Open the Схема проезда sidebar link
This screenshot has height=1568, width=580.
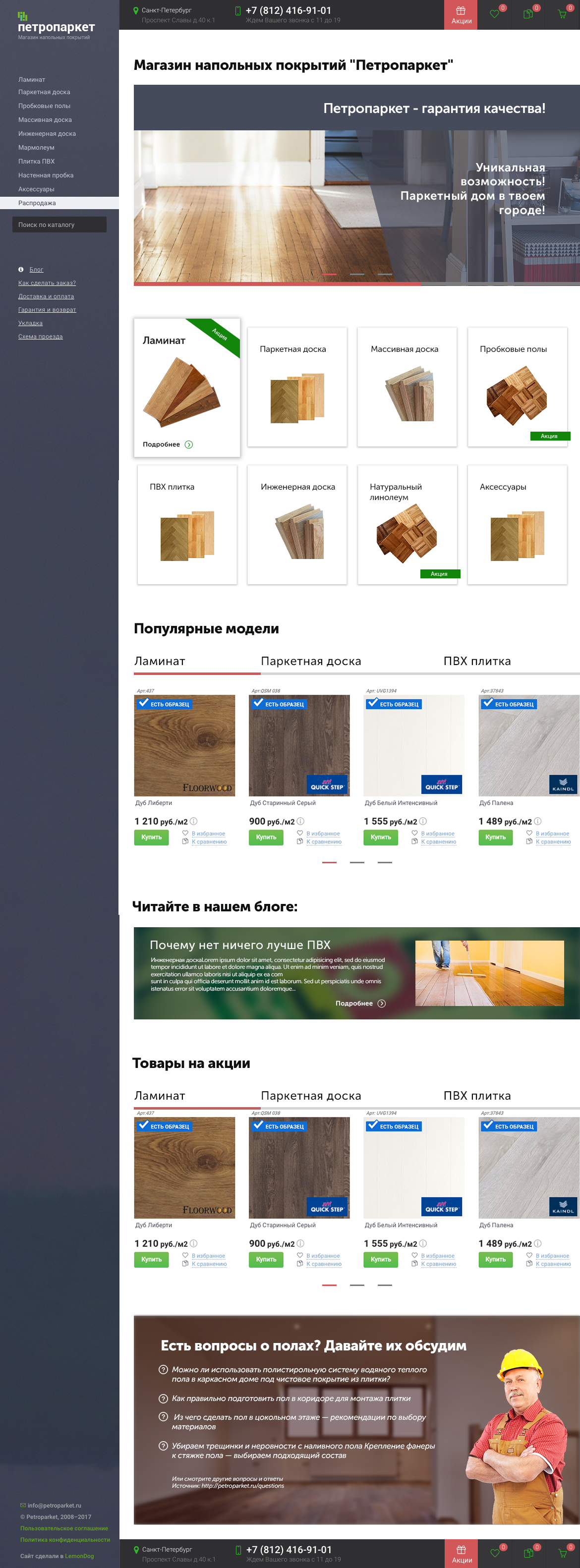pos(40,336)
